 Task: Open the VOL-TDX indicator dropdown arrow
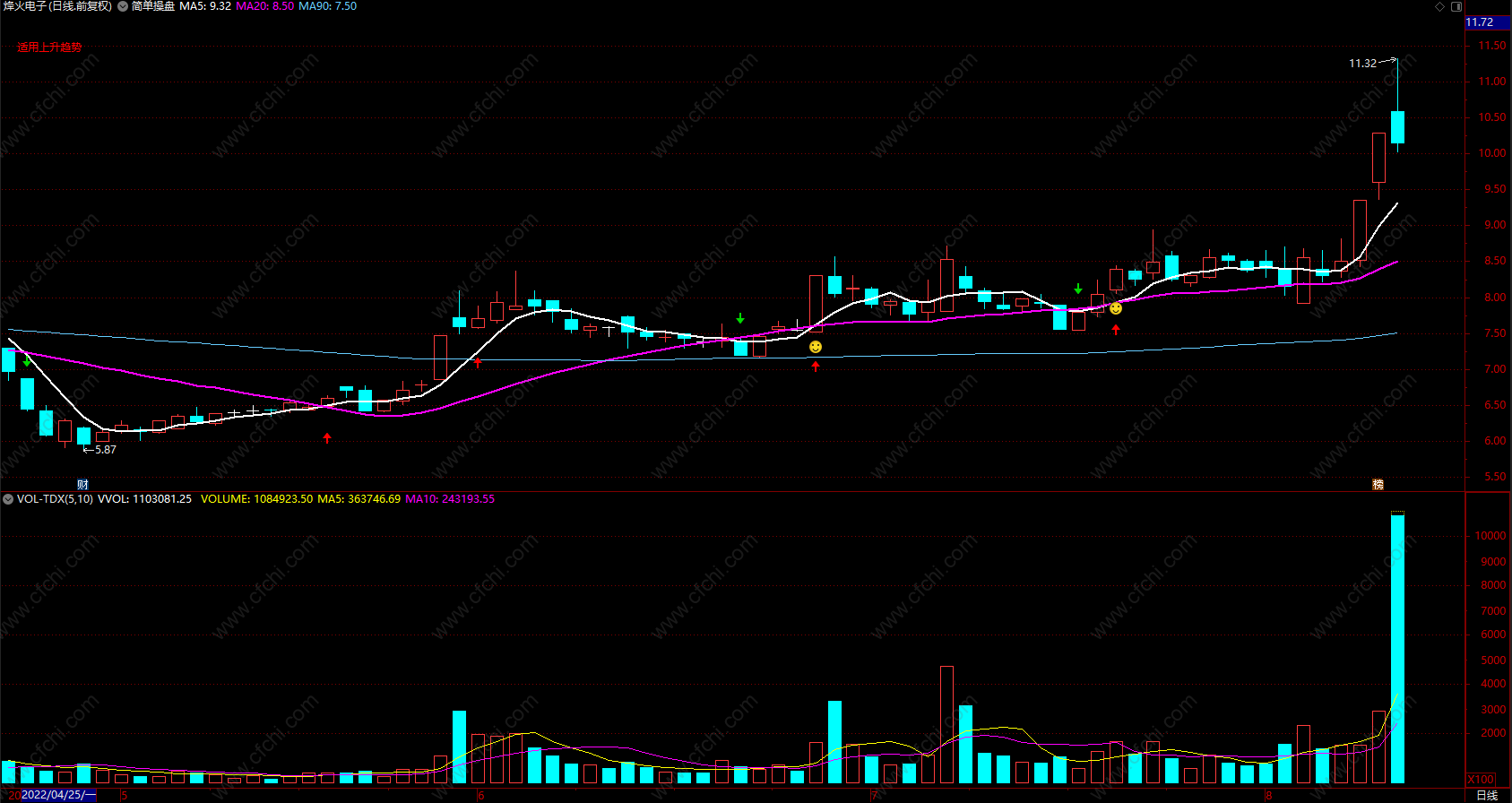click(x=8, y=499)
